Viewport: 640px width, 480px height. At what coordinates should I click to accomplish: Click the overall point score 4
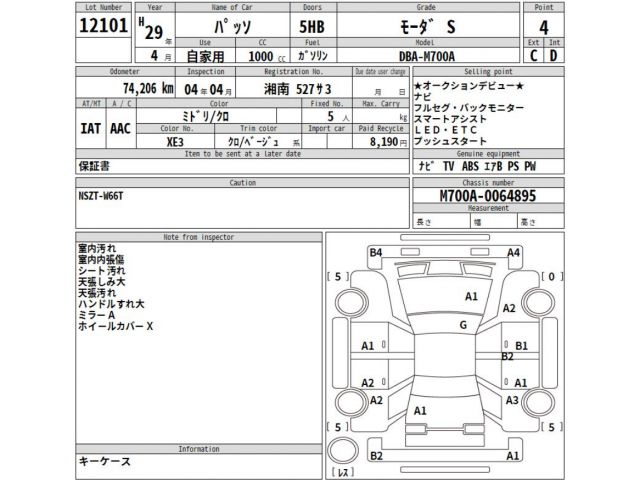[x=544, y=28]
